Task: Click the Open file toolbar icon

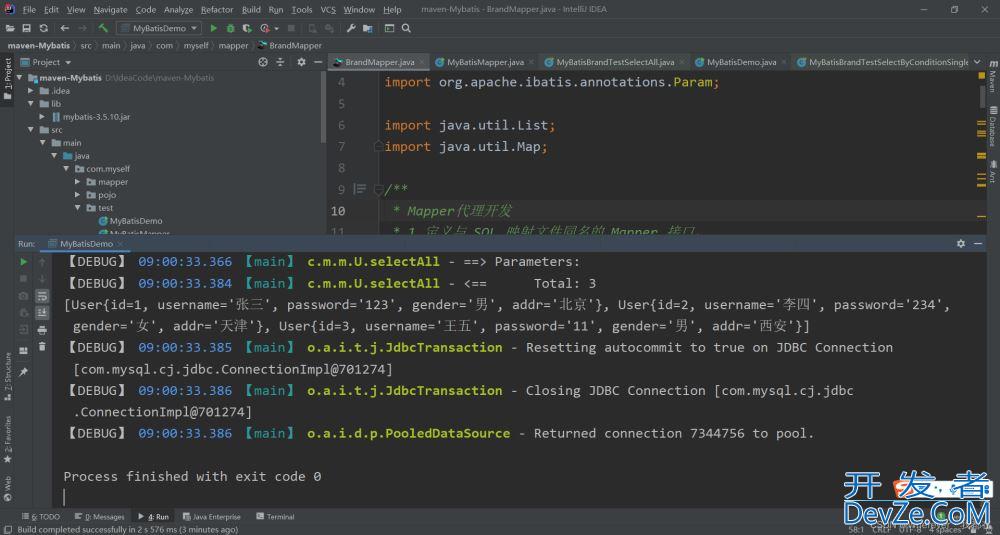Action: coord(10,28)
